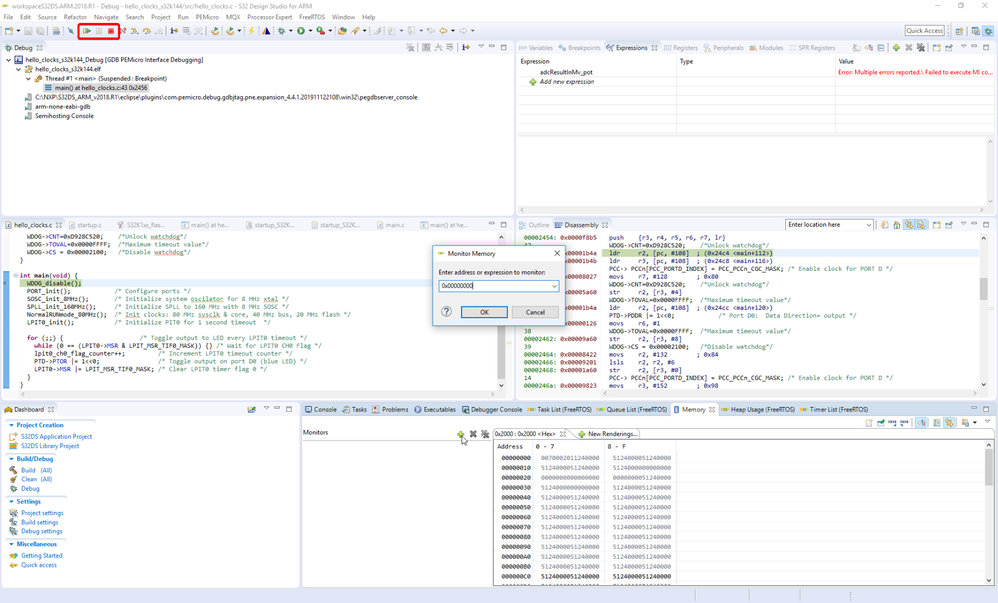Click add expression plus icon in Expressions toolbar
998x603 pixels.
click(x=895, y=48)
